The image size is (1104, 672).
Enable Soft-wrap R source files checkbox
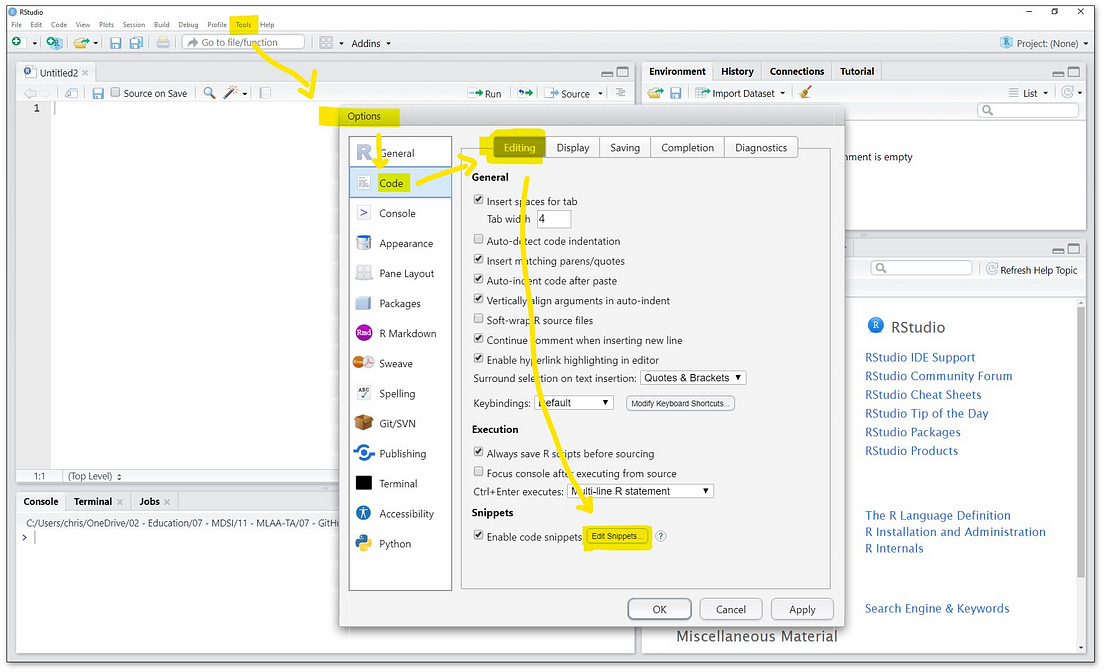479,318
